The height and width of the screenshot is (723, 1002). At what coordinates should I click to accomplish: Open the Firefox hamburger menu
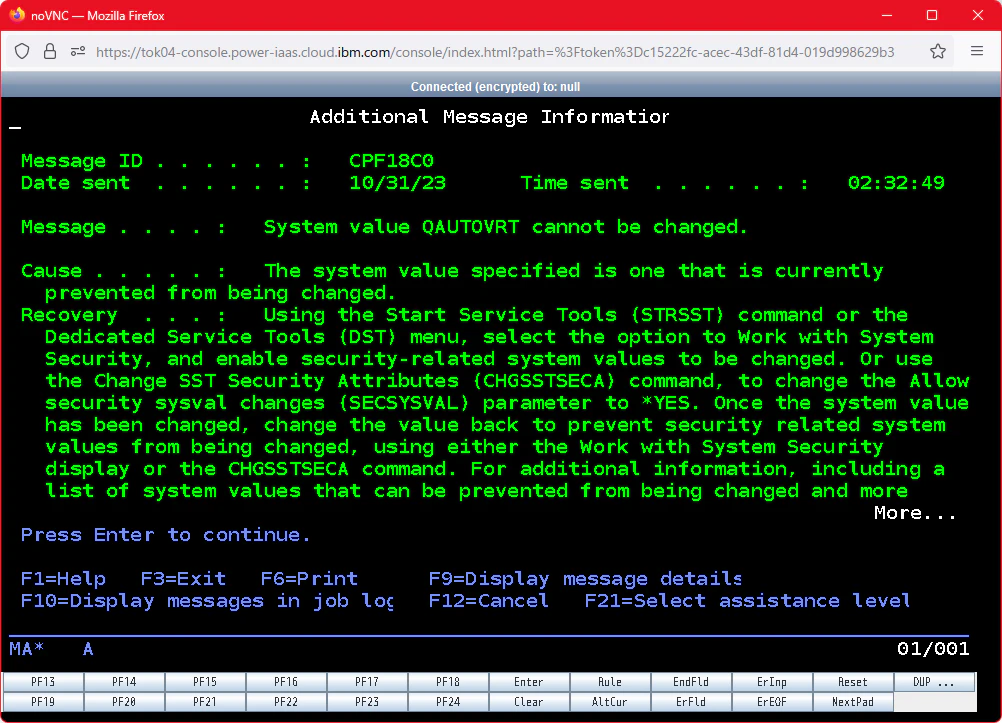[x=976, y=51]
